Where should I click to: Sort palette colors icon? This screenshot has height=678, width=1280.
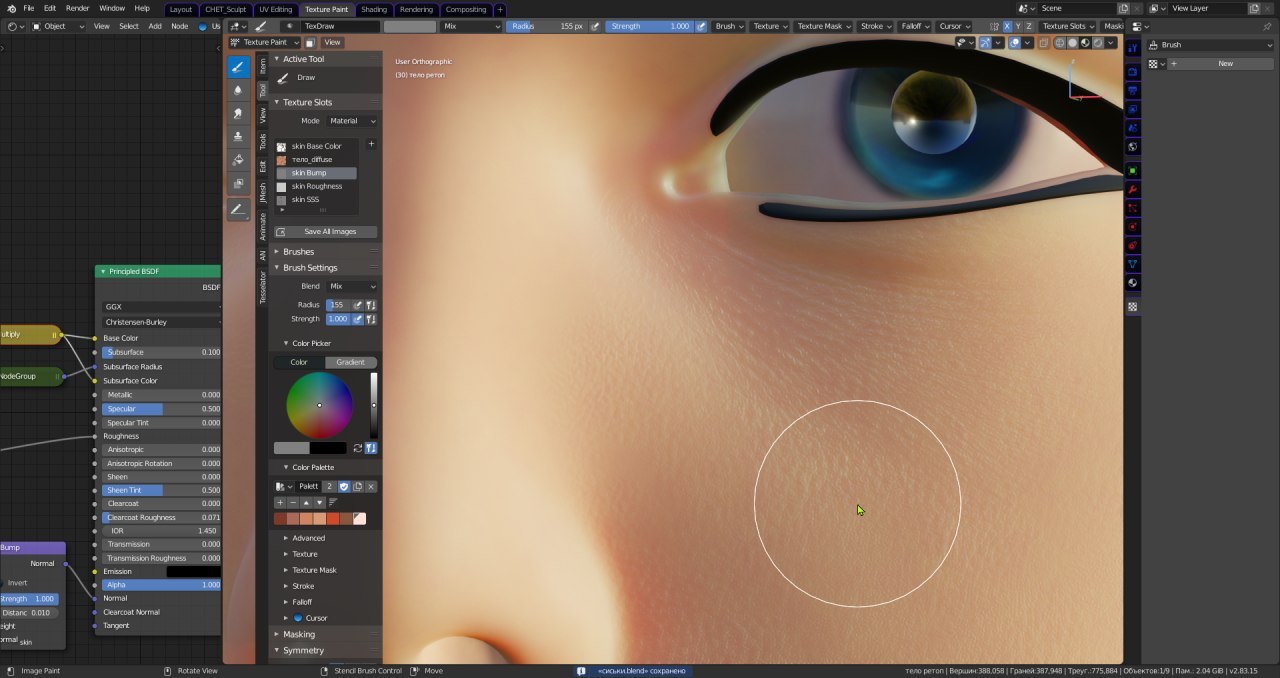click(333, 502)
